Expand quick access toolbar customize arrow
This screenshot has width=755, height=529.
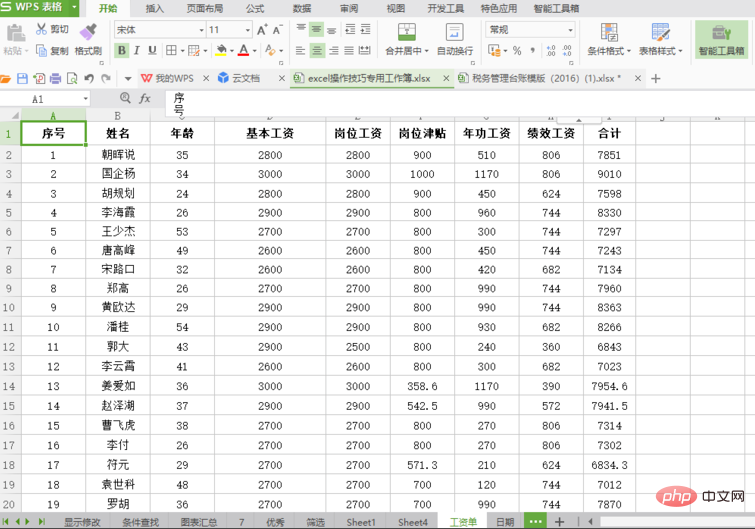click(128, 78)
